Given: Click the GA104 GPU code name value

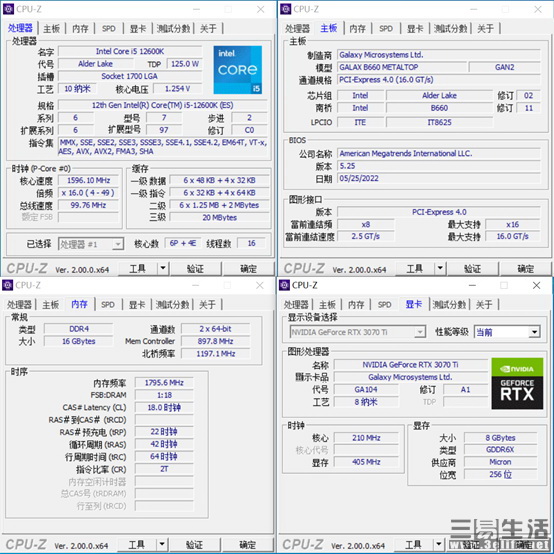Looking at the screenshot, I should [366, 390].
